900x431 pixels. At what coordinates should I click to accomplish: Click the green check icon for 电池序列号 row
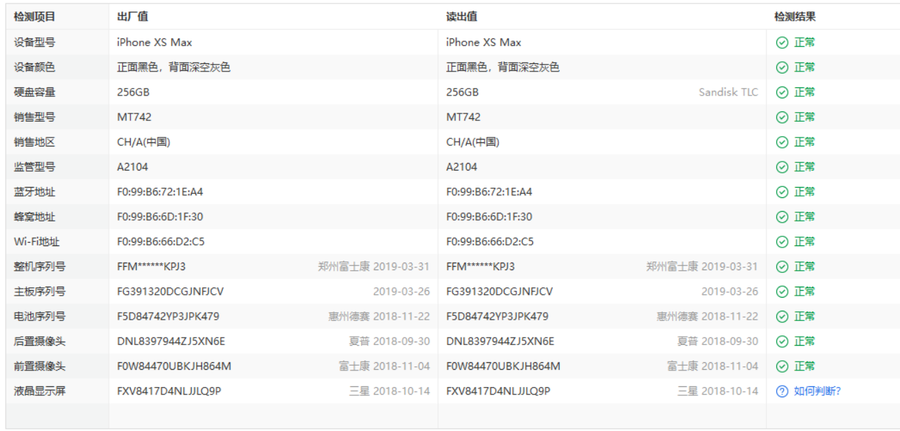pos(782,316)
